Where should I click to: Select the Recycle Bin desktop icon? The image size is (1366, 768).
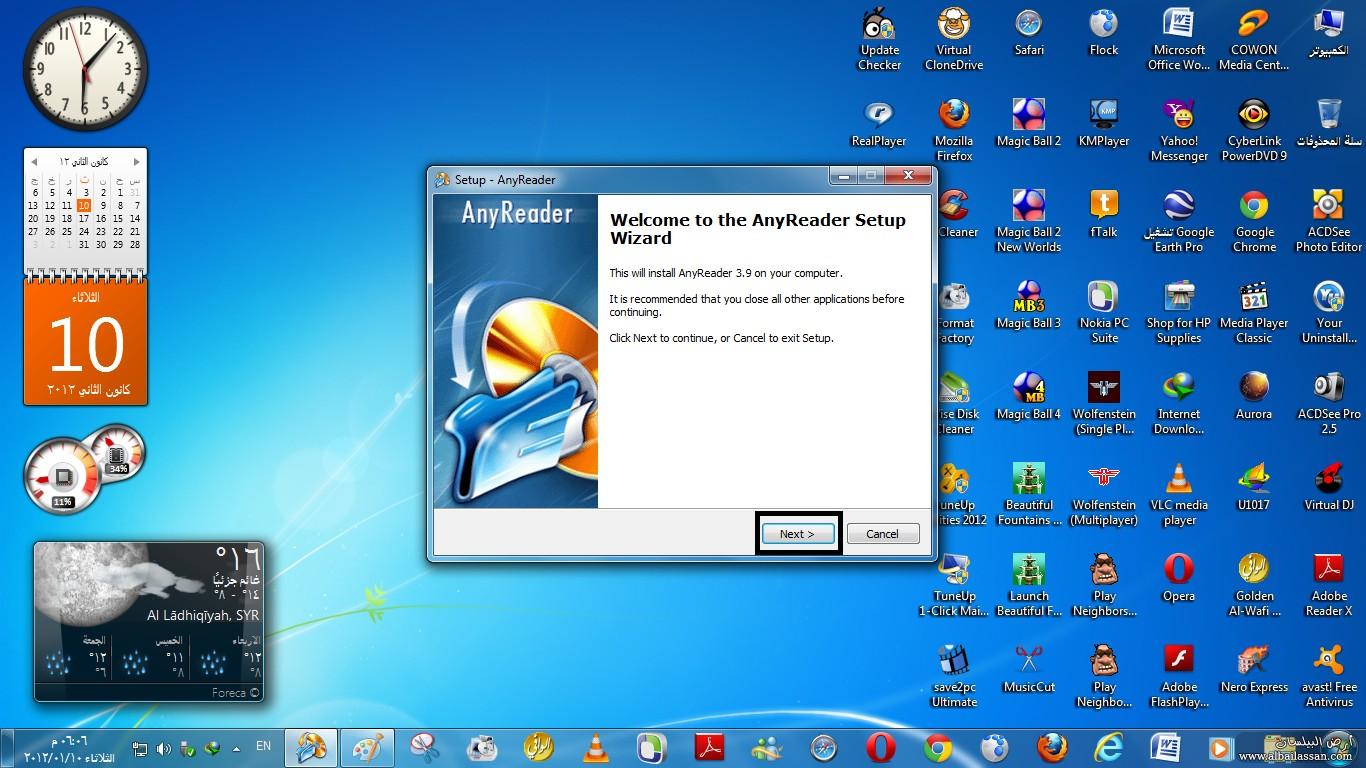click(1329, 124)
